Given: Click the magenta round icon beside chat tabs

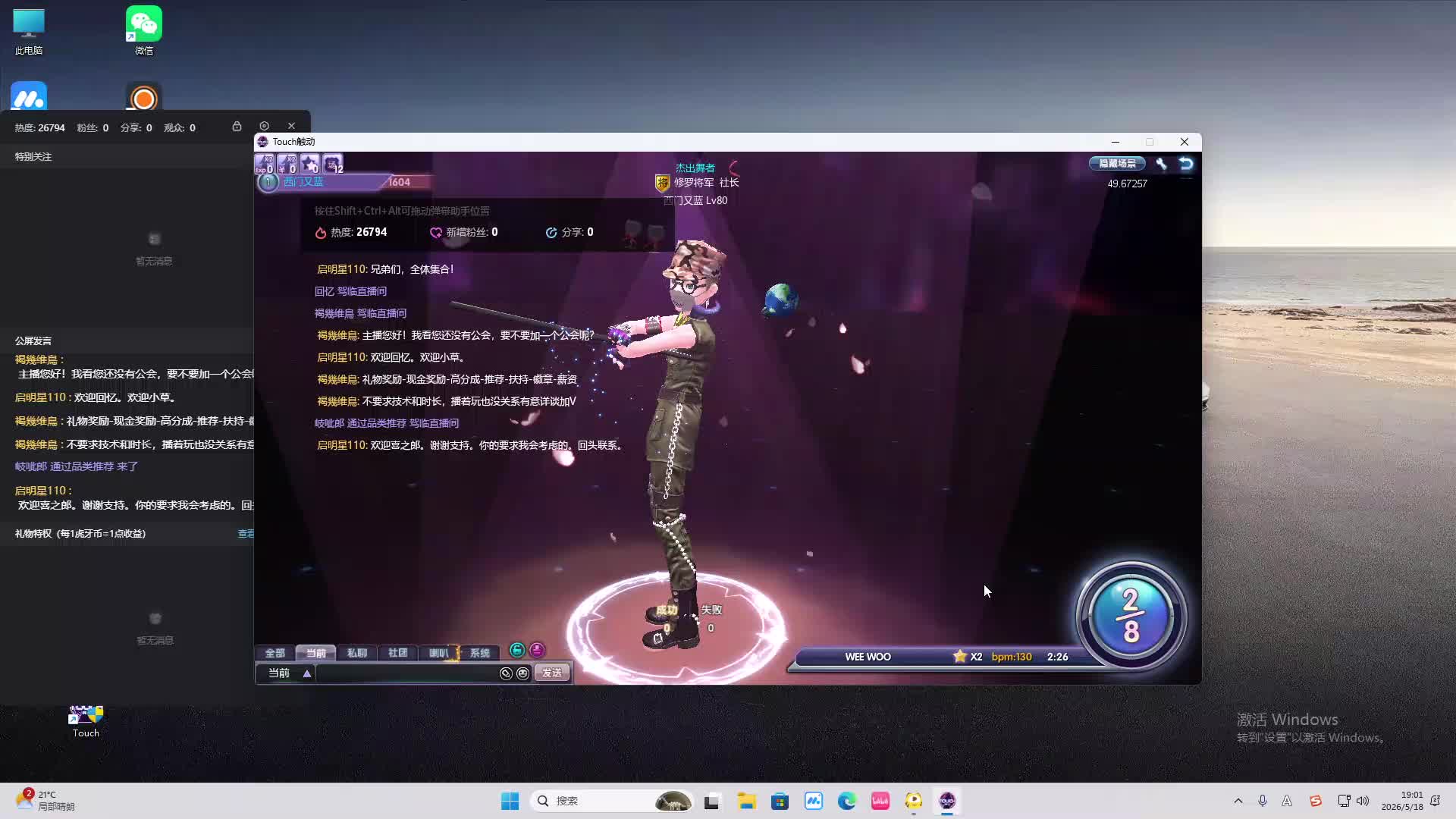Looking at the screenshot, I should (x=537, y=650).
